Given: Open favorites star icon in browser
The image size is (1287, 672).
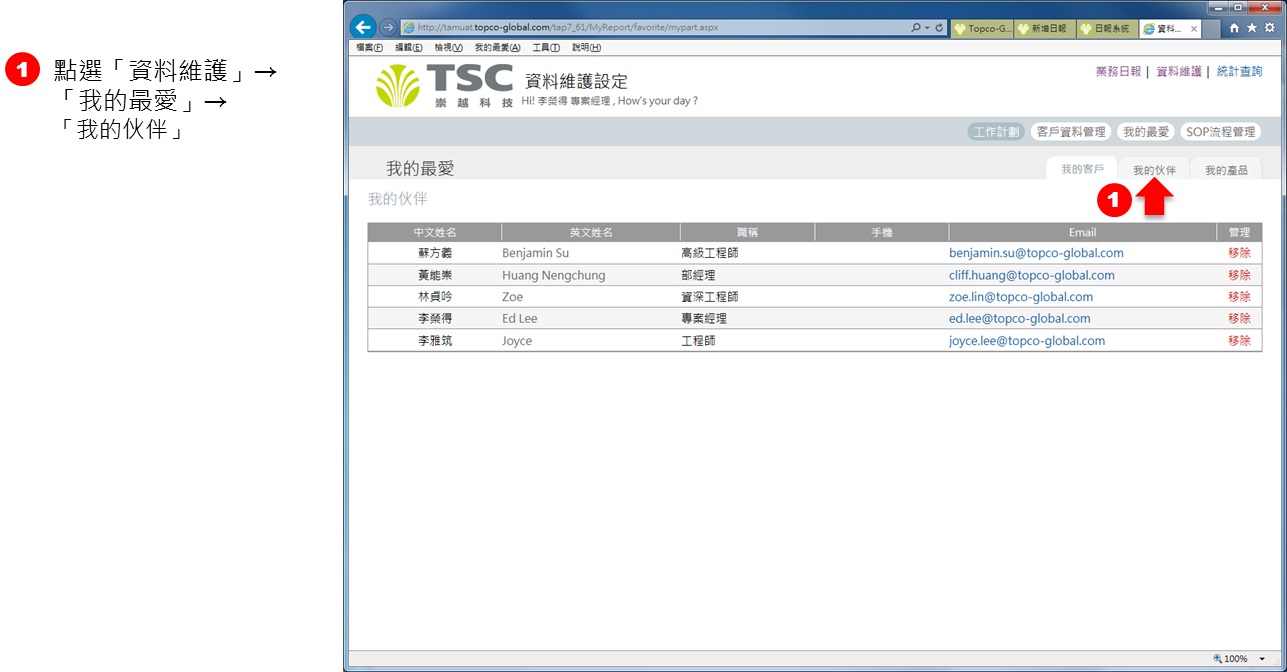Looking at the screenshot, I should click(x=1251, y=28).
